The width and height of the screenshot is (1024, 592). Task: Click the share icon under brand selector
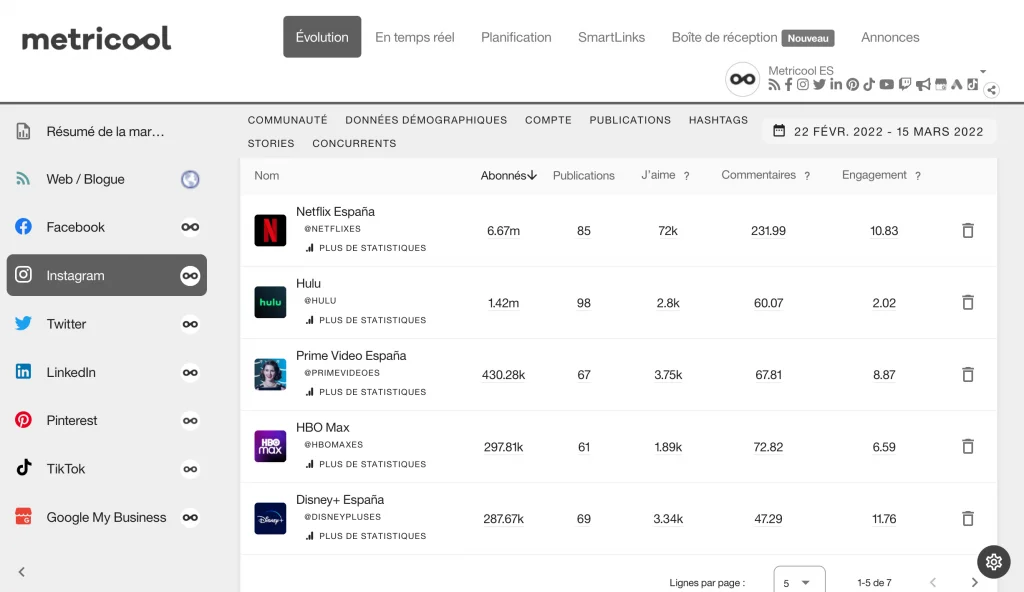pos(991,90)
